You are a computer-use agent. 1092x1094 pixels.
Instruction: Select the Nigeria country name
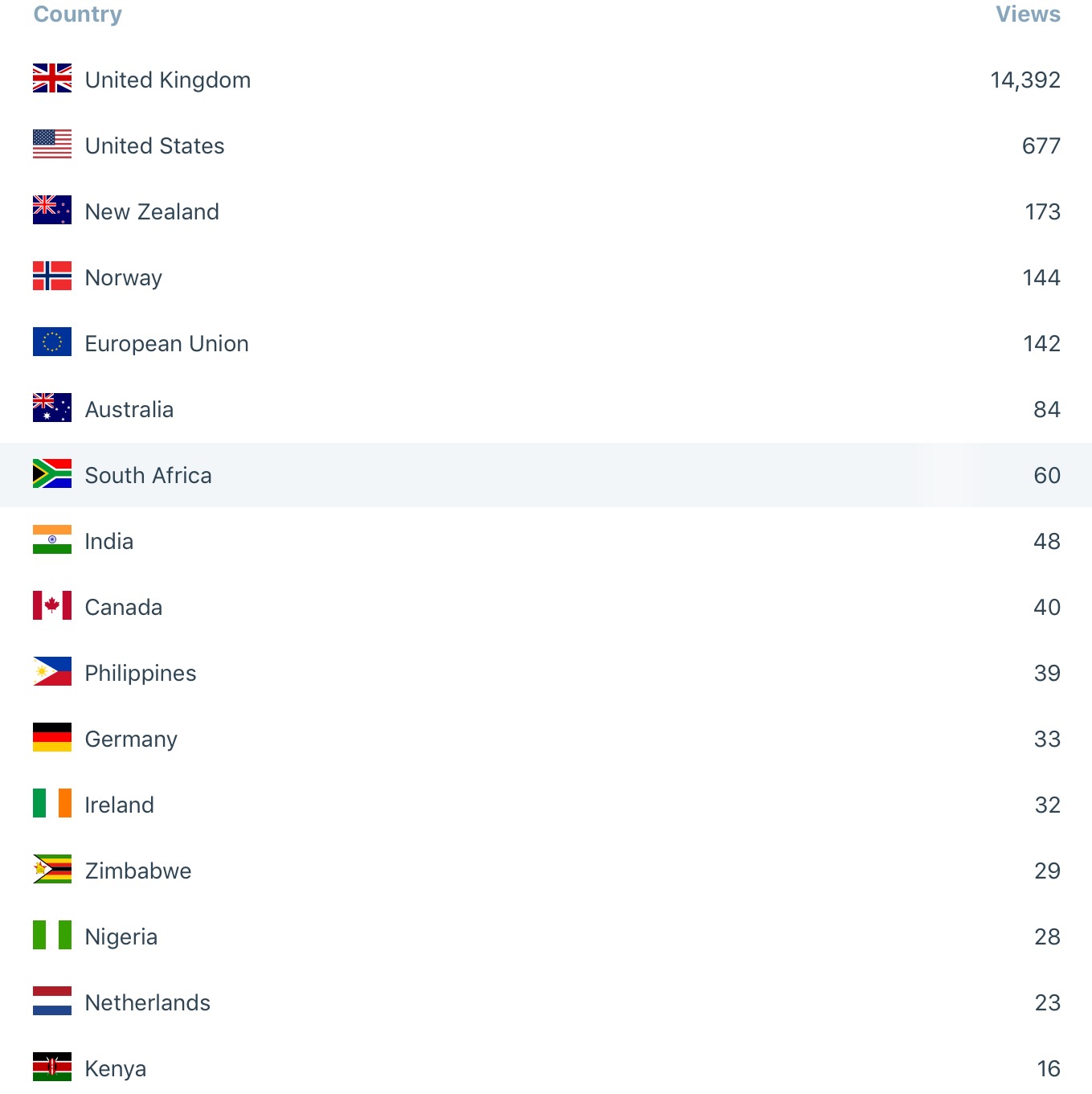pos(121,937)
